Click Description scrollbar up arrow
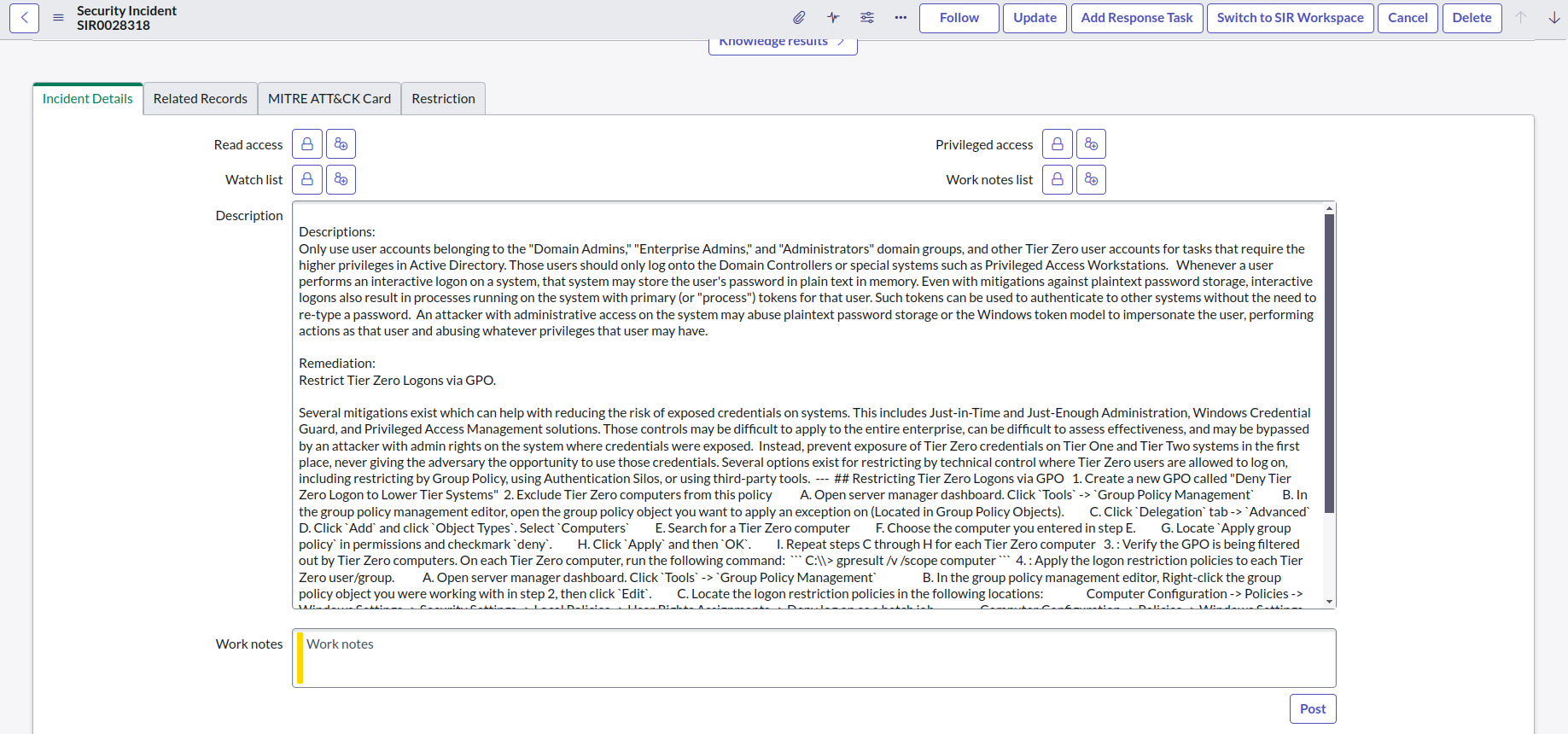This screenshot has height=734, width=1568. click(1330, 208)
